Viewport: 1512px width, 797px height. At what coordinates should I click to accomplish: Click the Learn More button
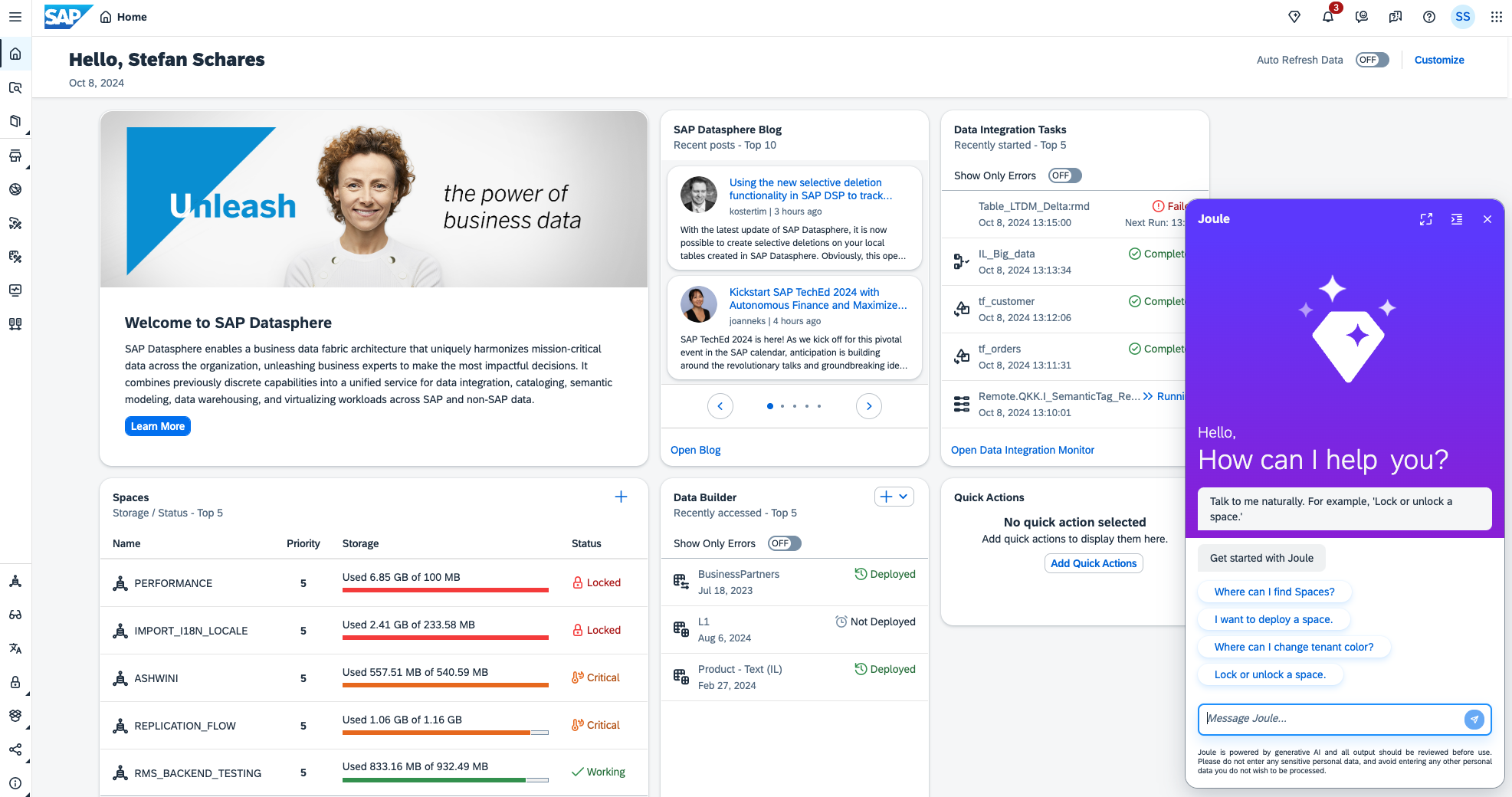(157, 426)
